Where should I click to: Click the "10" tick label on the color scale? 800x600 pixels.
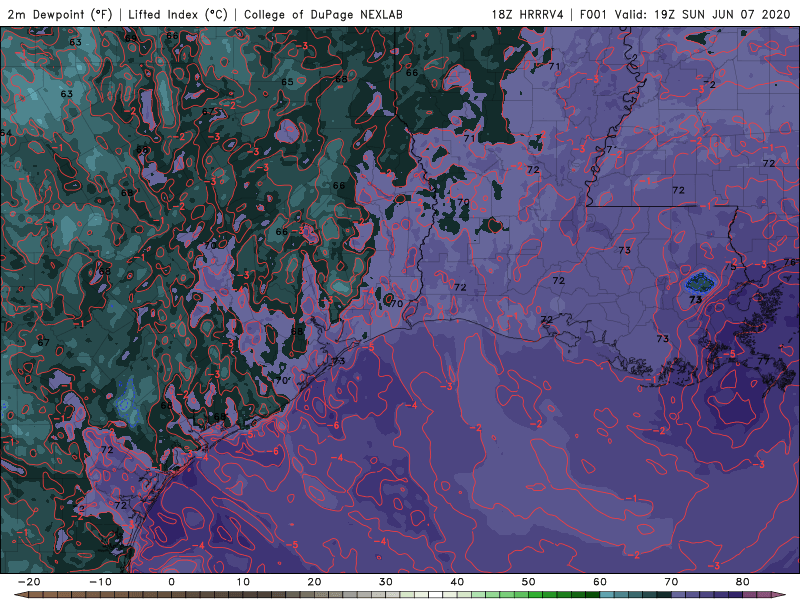click(x=243, y=582)
